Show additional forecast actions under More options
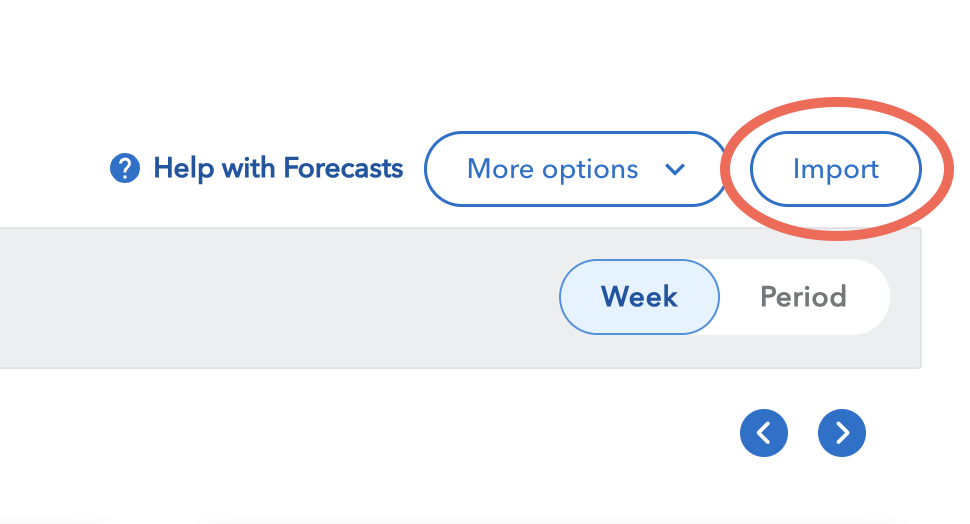Viewport: 970px width, 524px height. (576, 169)
